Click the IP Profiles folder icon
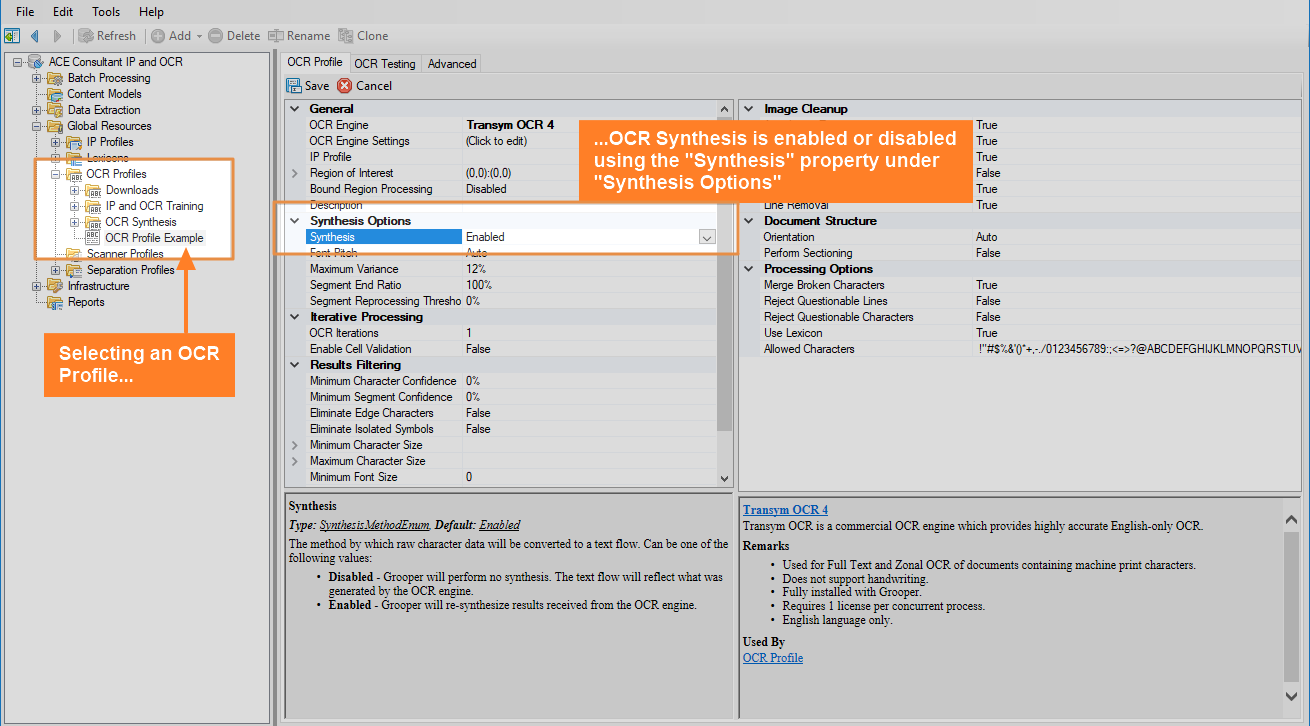This screenshot has height=726, width=1310. tap(75, 142)
